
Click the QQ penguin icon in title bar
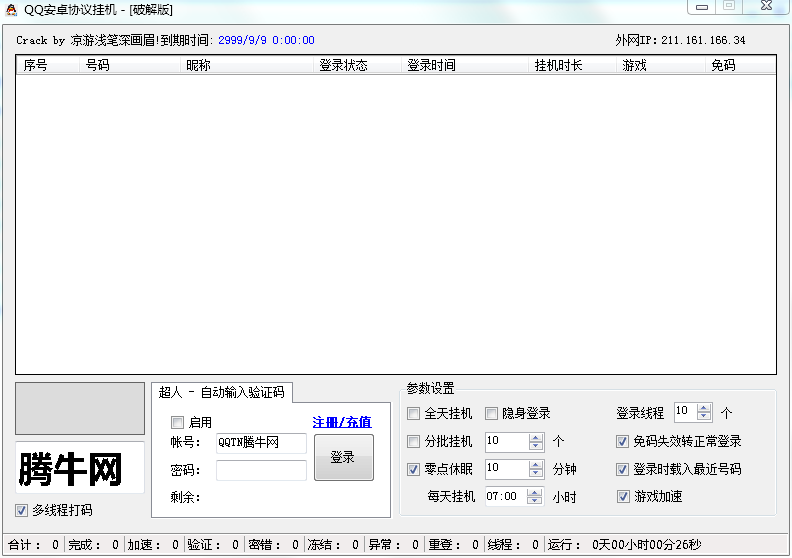click(x=10, y=9)
